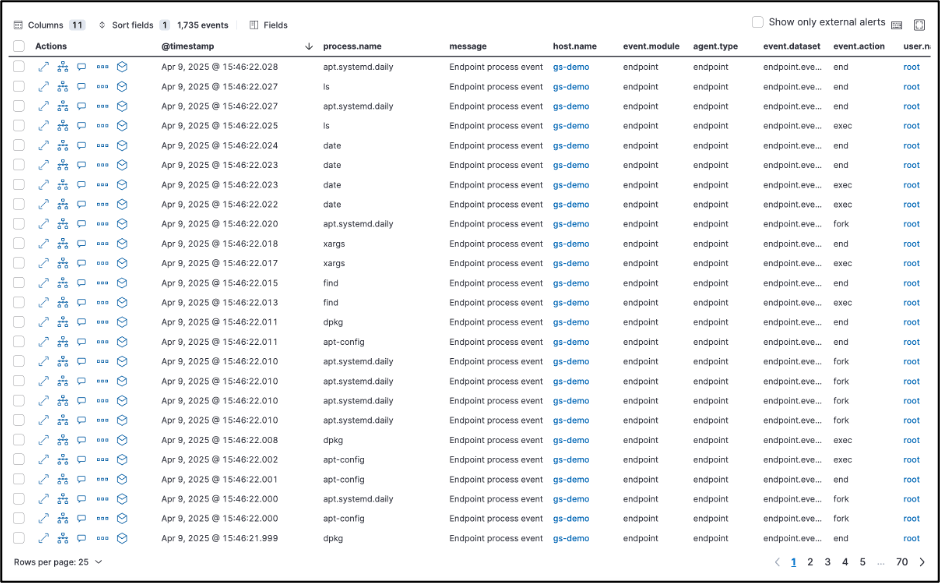Enable Show only external alerts checkbox
Screen dimensions: 940x584
[x=758, y=22]
